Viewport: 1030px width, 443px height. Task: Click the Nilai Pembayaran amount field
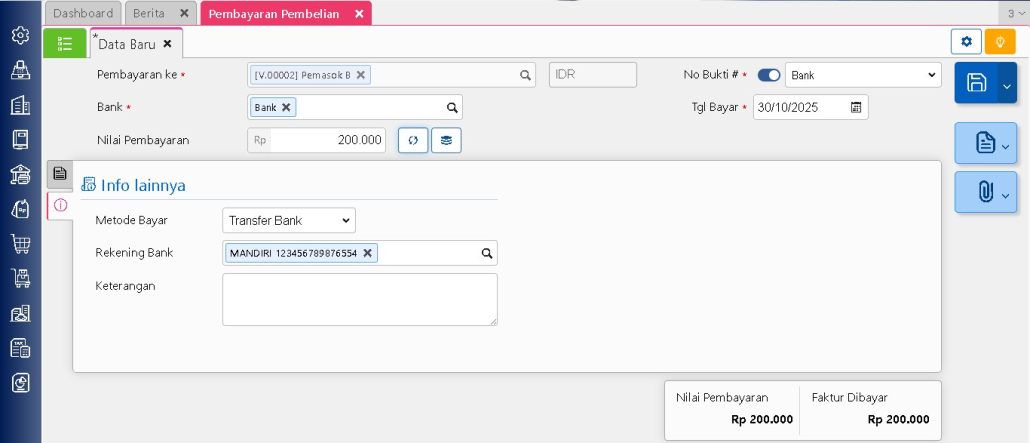click(327, 141)
